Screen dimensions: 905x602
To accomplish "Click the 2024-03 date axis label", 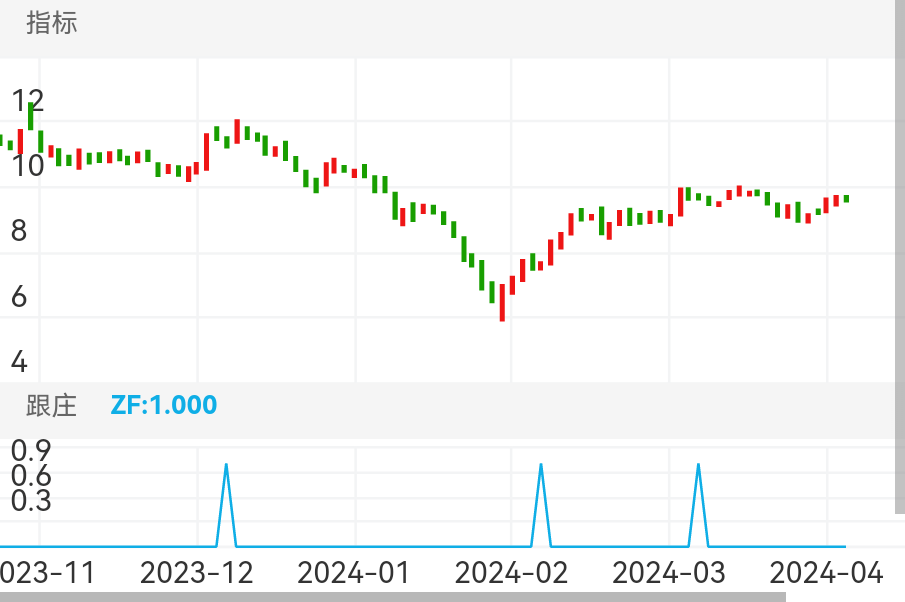I will coord(668,573).
